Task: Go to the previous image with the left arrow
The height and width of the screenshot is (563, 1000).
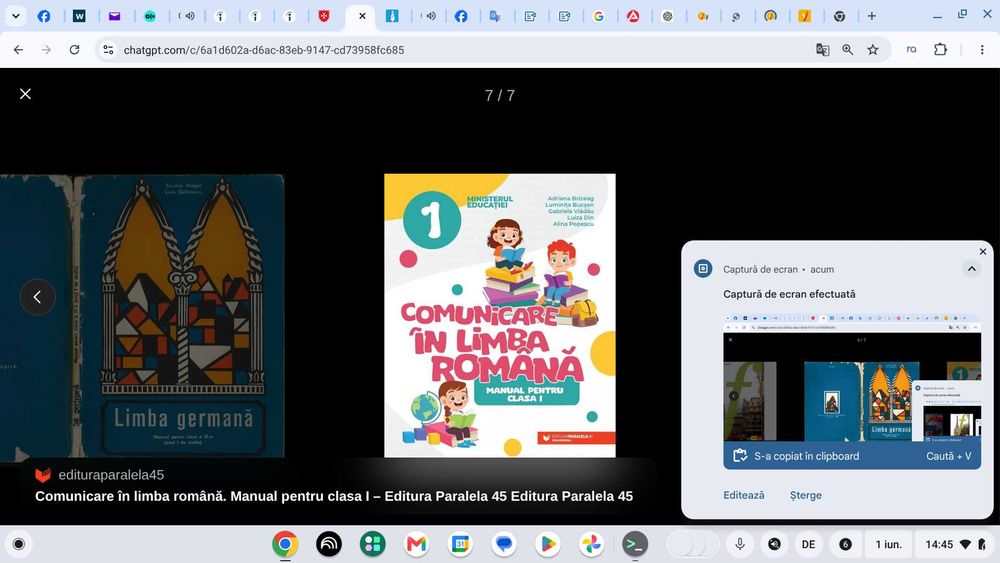Action: pos(38,297)
